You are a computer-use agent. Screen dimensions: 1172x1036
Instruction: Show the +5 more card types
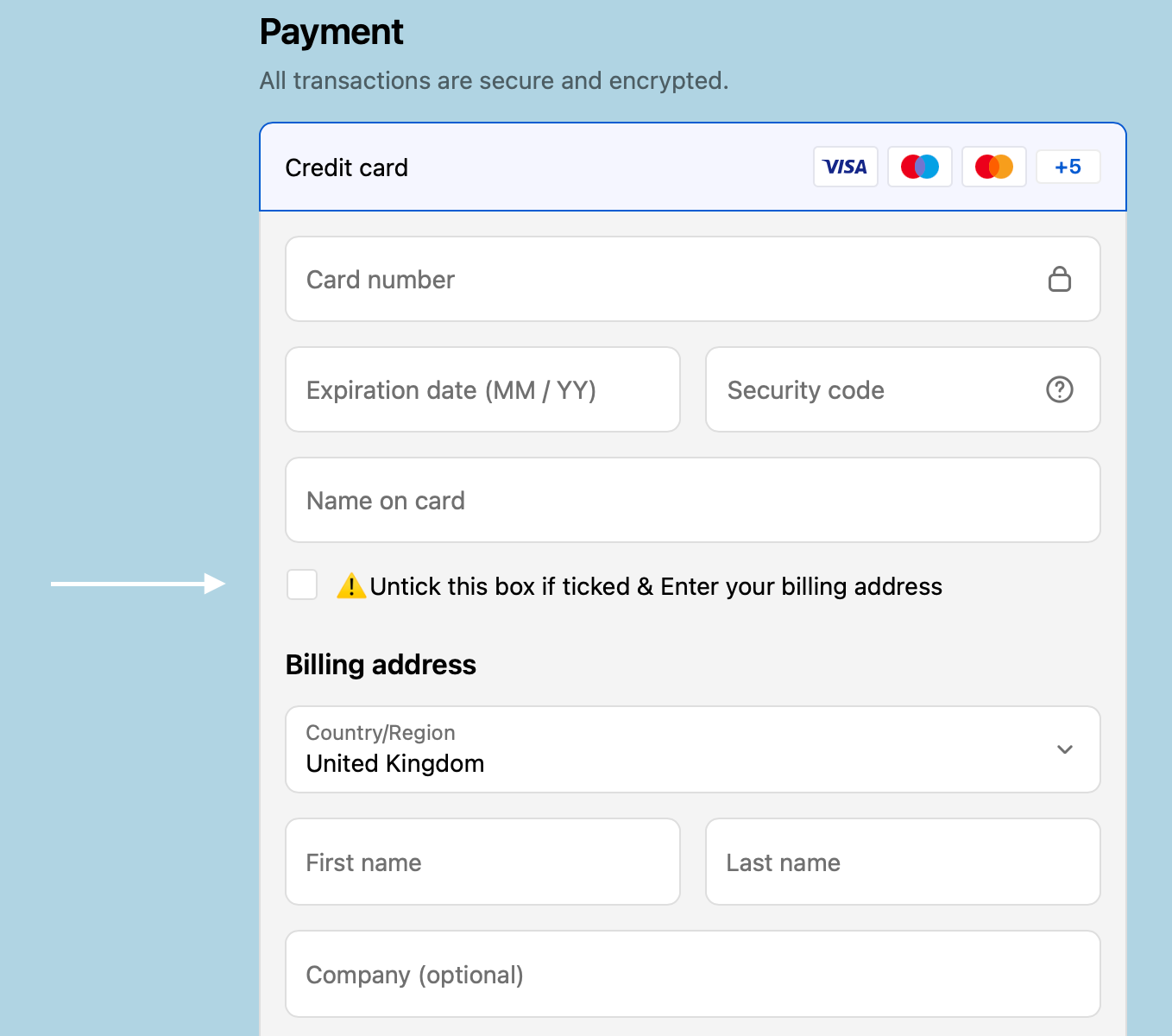pos(1068,167)
